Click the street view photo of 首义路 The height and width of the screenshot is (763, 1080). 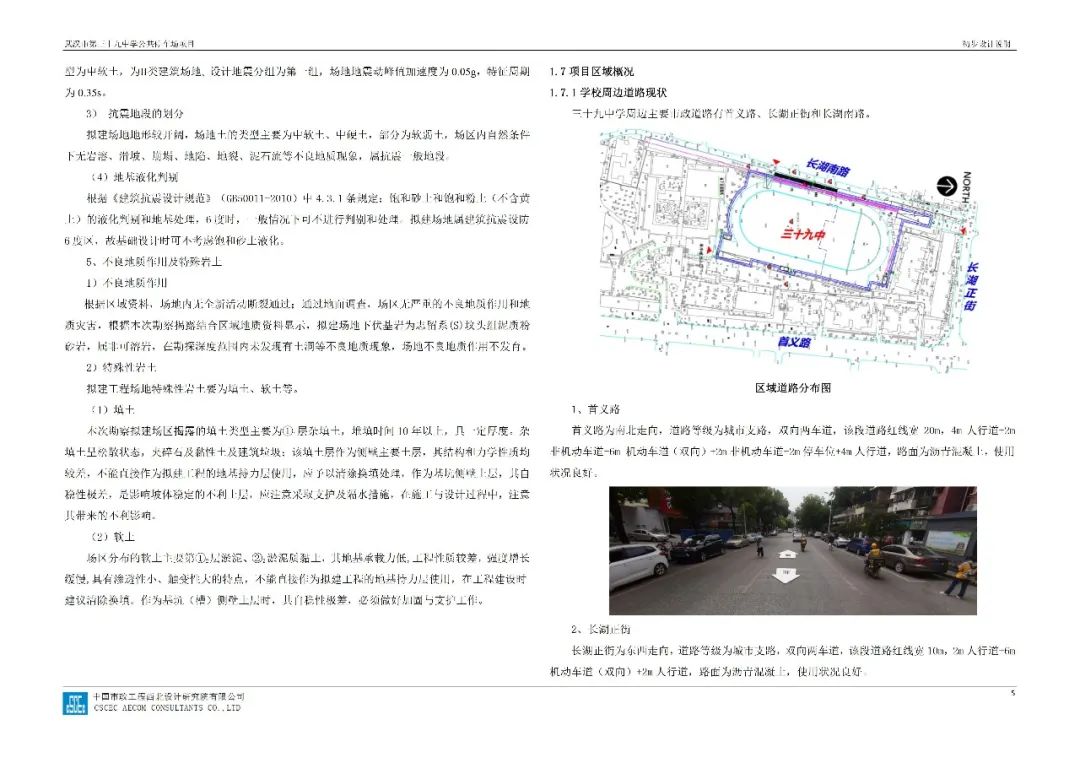(x=793, y=551)
